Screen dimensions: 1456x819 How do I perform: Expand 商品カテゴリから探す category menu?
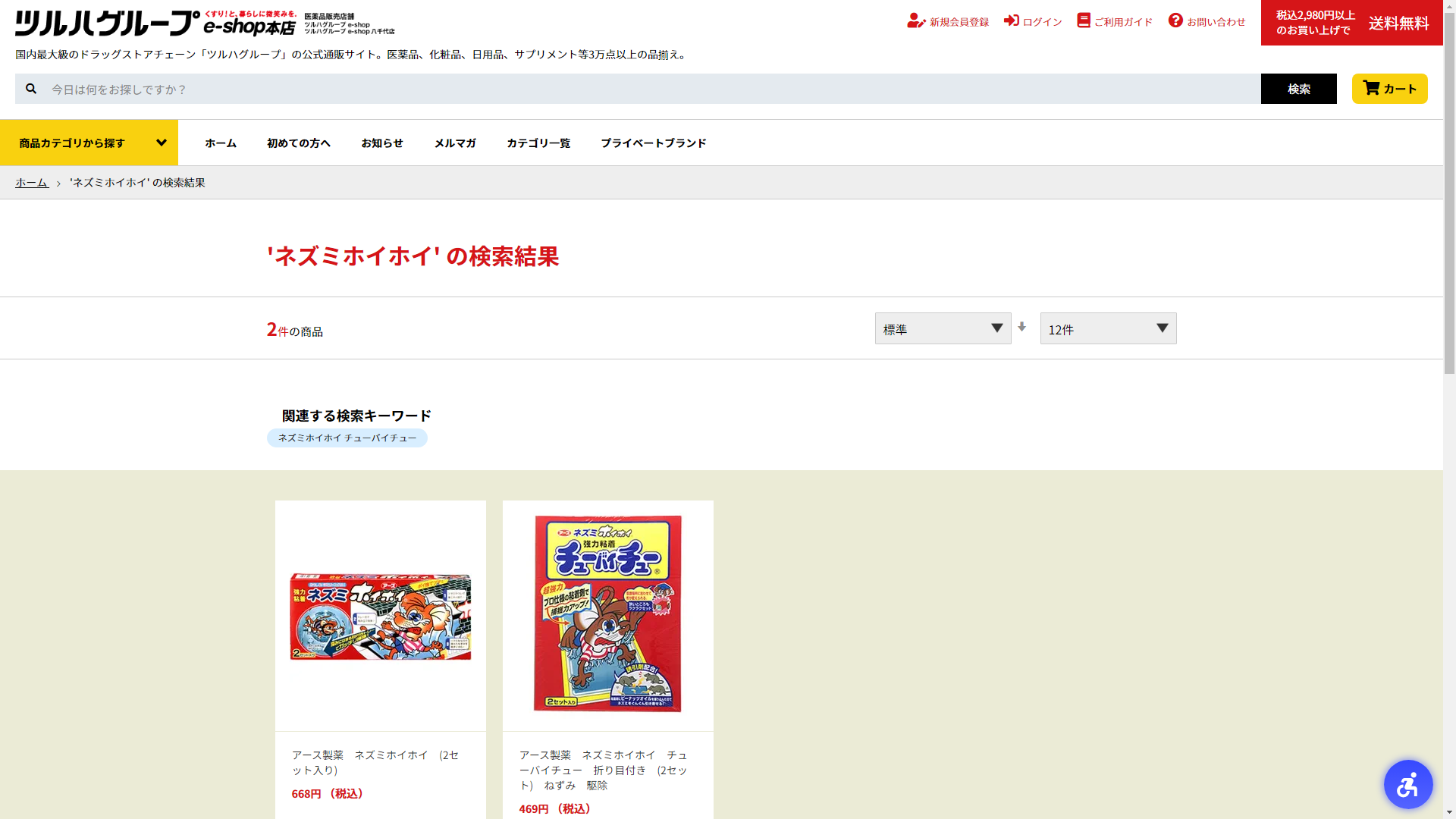pos(89,143)
